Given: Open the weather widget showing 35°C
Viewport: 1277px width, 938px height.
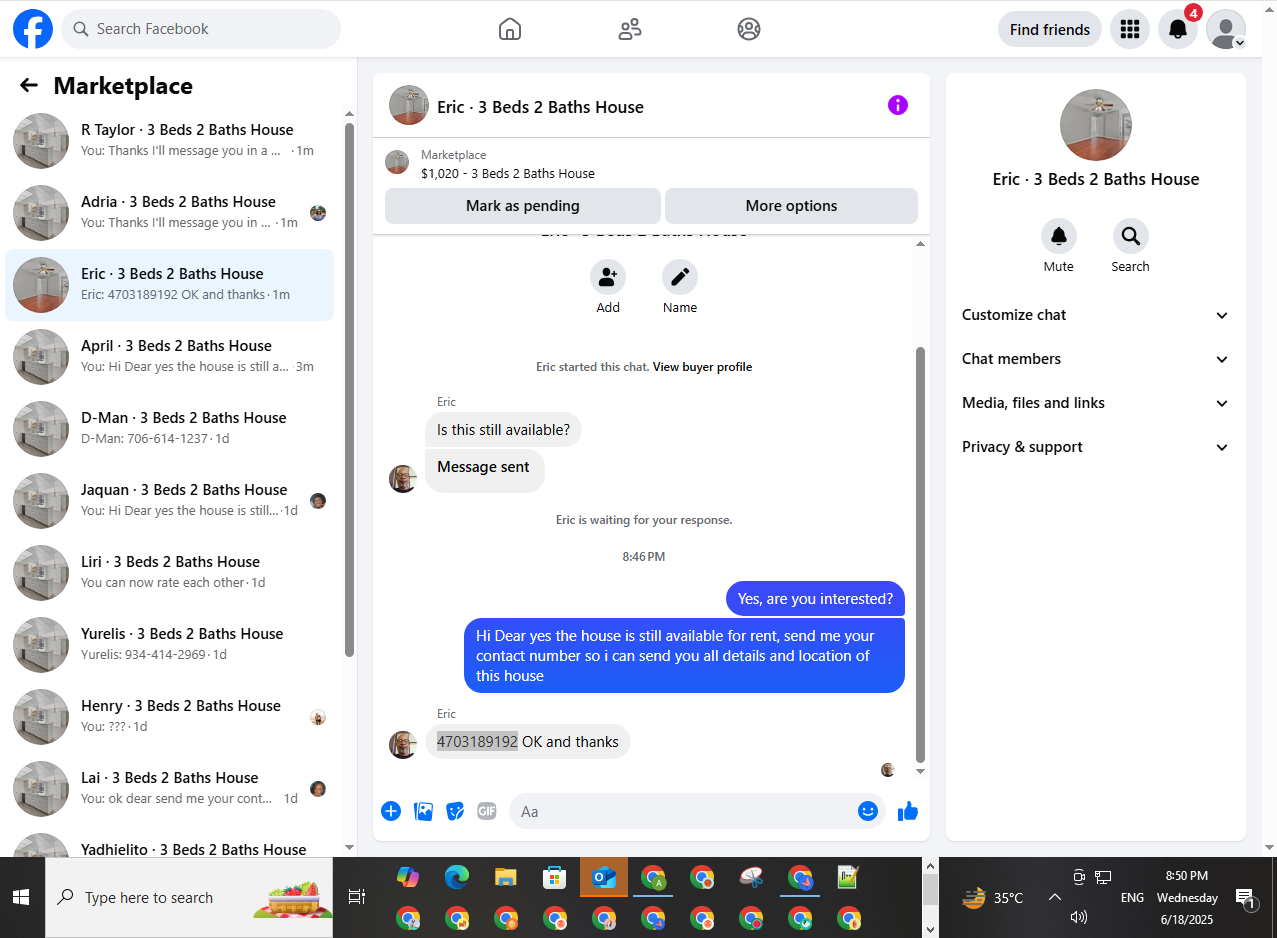Looking at the screenshot, I should [992, 898].
